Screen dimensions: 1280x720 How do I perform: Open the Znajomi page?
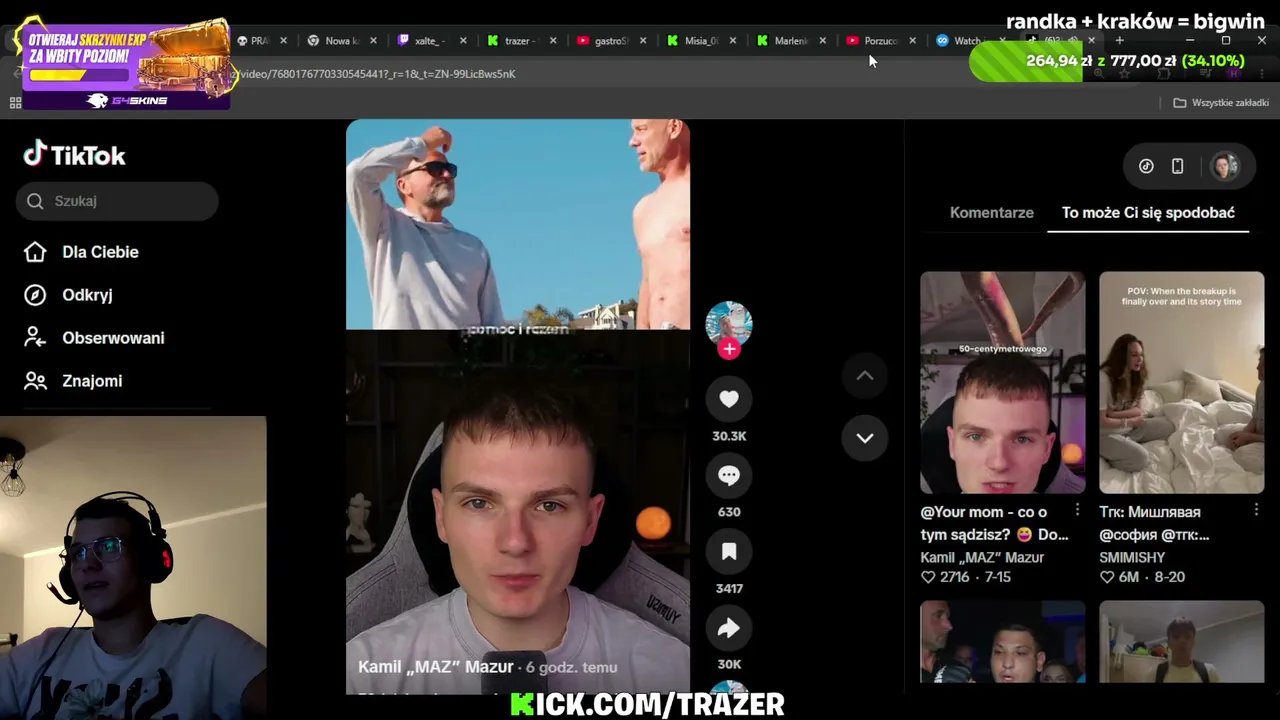pyautogui.click(x=92, y=381)
